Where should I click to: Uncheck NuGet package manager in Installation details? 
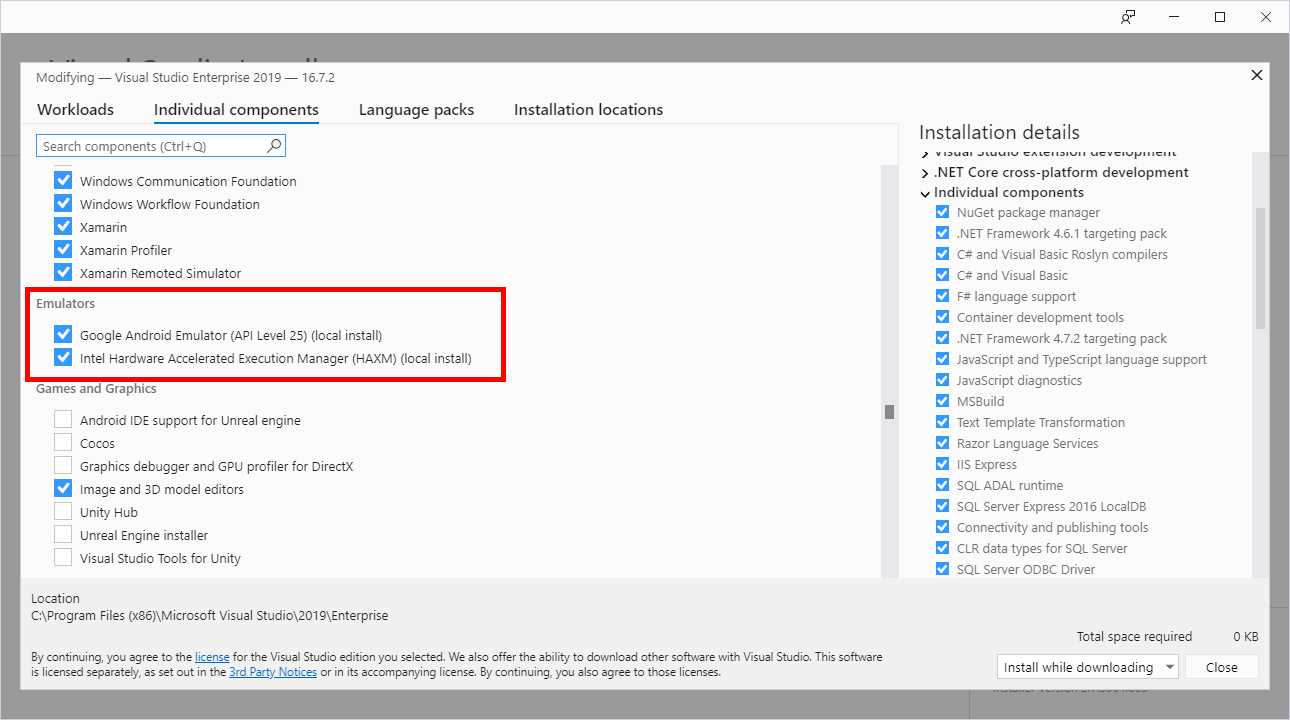pos(941,211)
